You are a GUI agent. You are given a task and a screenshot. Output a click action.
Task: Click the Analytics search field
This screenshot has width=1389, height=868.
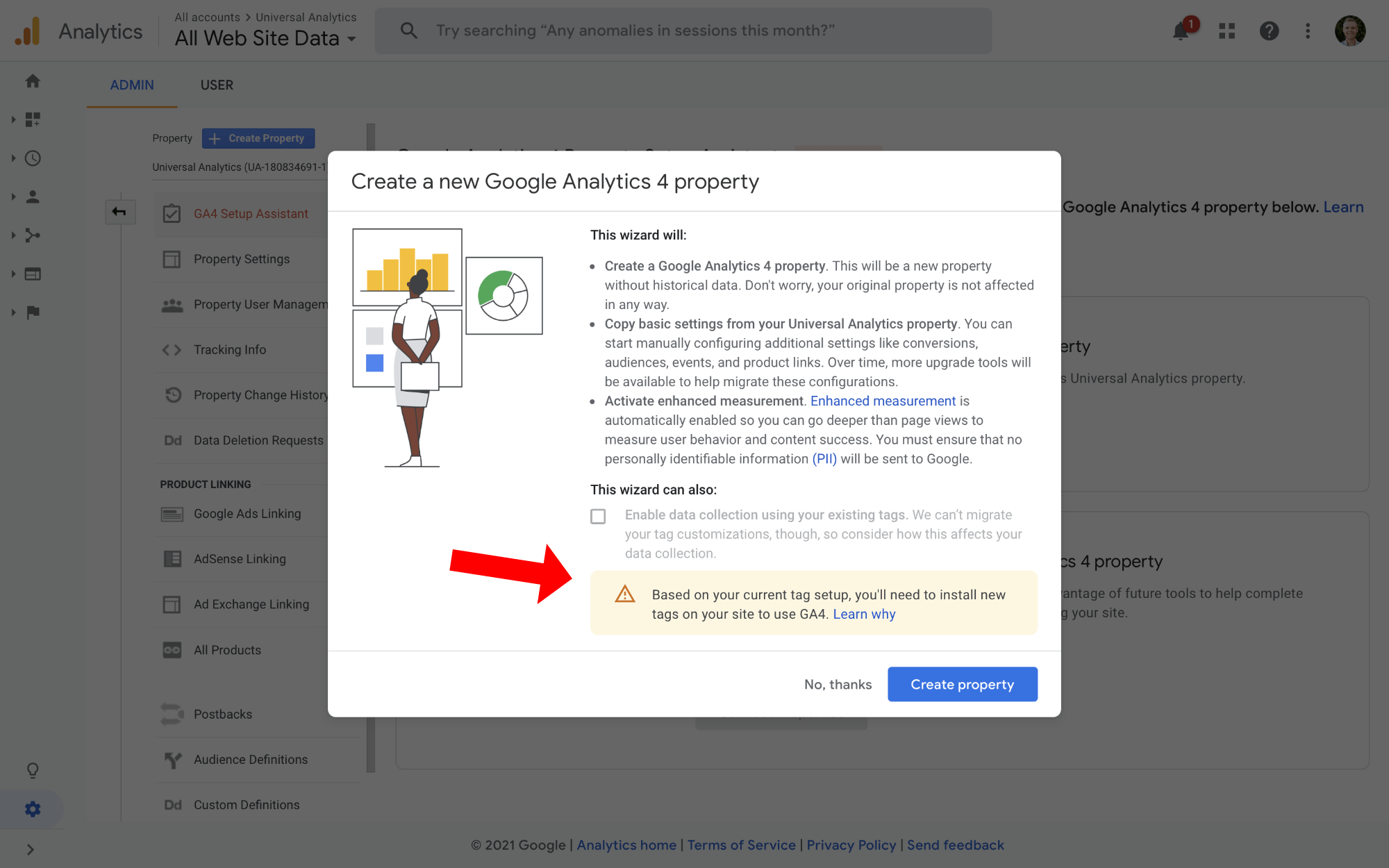pyautogui.click(x=683, y=31)
